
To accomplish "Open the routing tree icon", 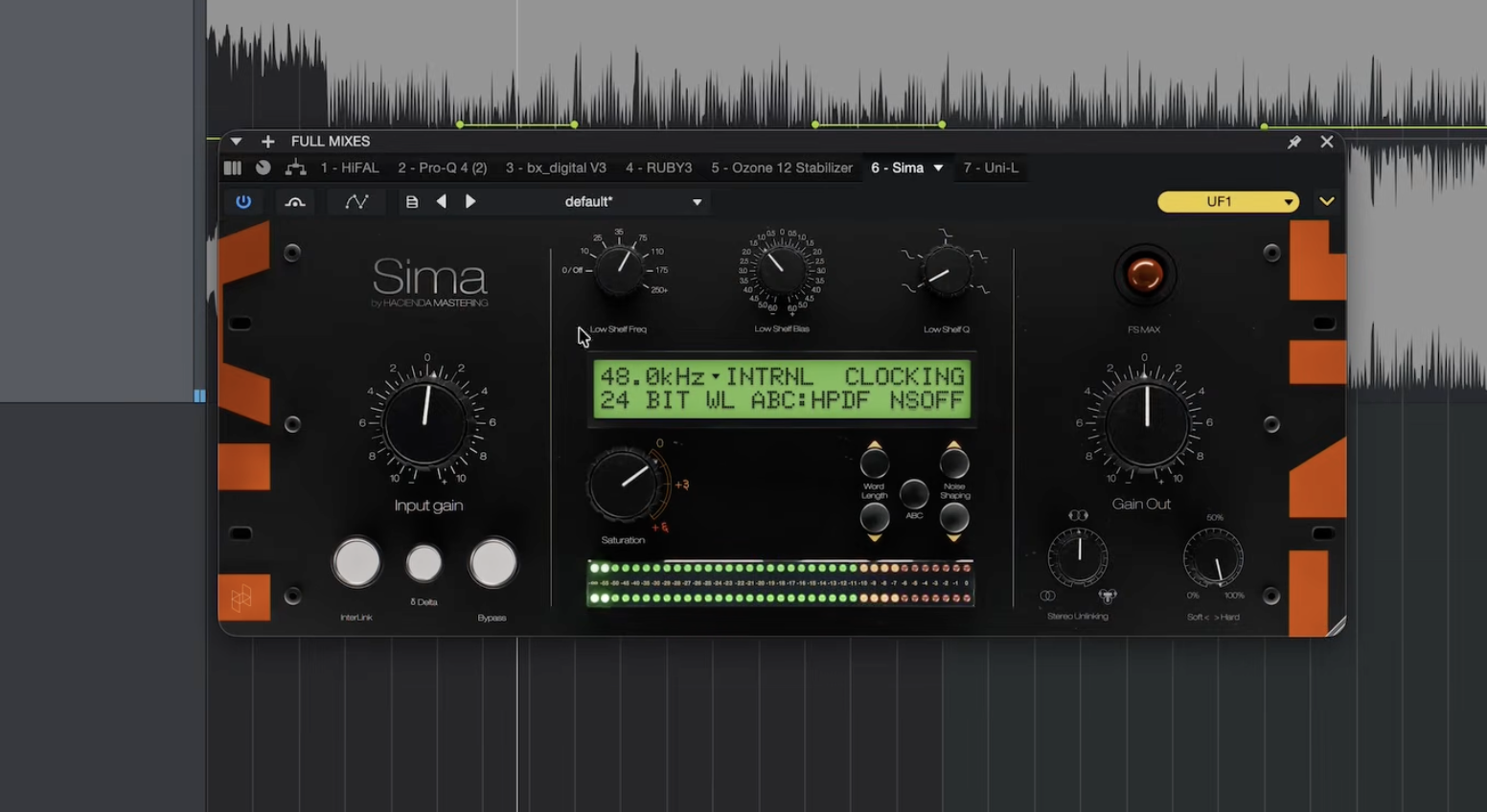I will point(296,169).
